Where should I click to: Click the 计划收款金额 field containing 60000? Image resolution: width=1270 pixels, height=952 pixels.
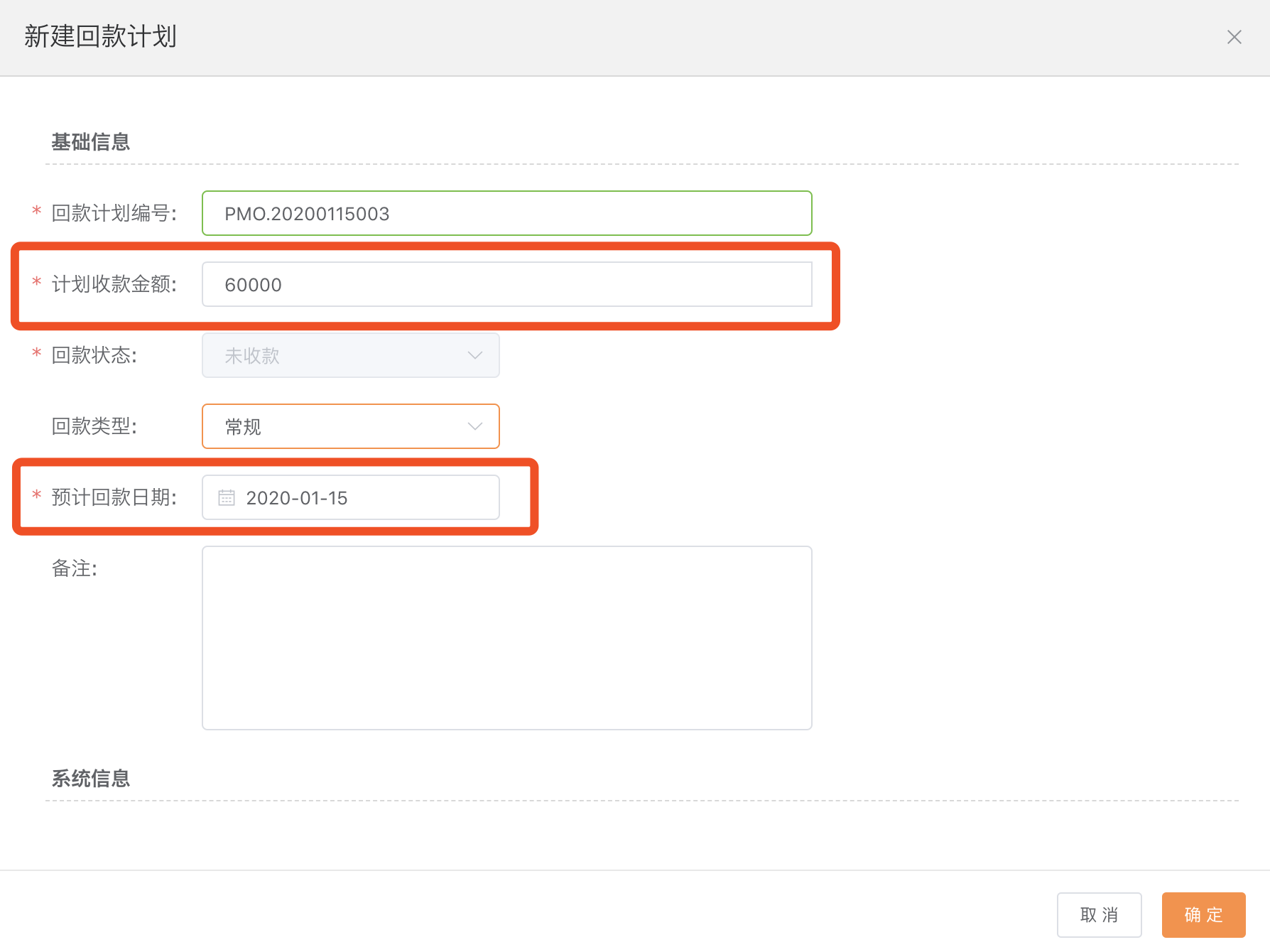pos(506,284)
